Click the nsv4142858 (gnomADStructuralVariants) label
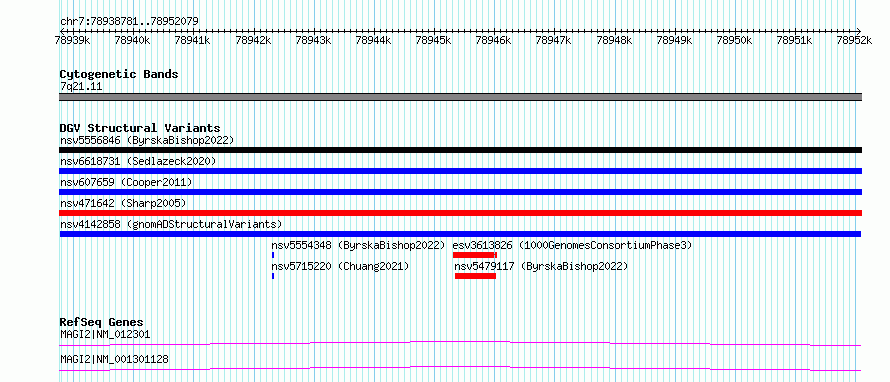 point(171,224)
